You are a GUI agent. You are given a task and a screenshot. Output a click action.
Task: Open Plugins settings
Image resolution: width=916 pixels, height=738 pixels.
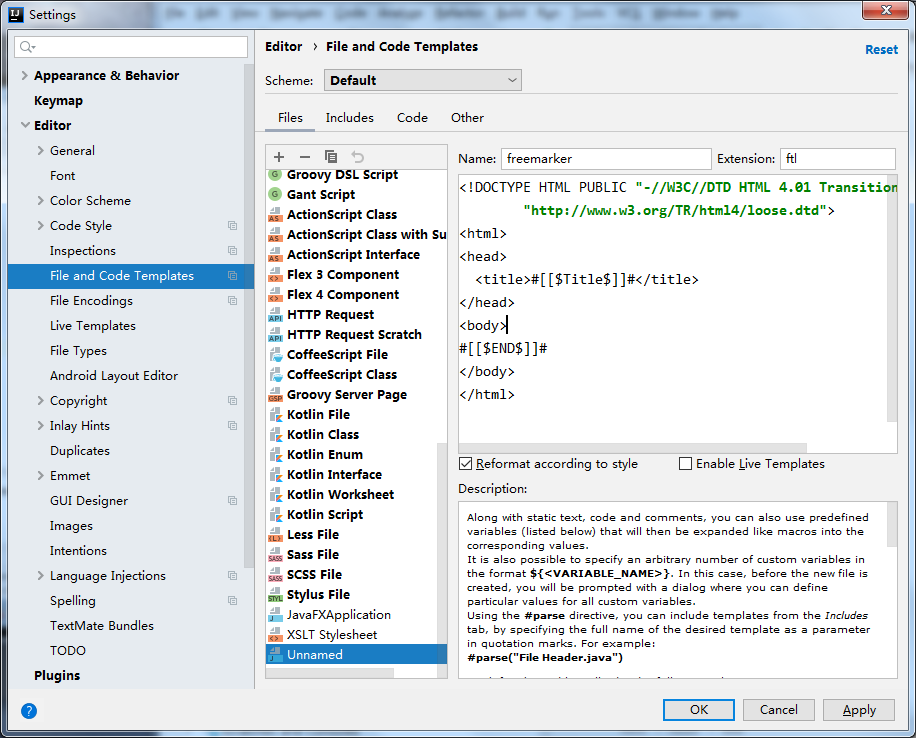[x=57, y=675]
